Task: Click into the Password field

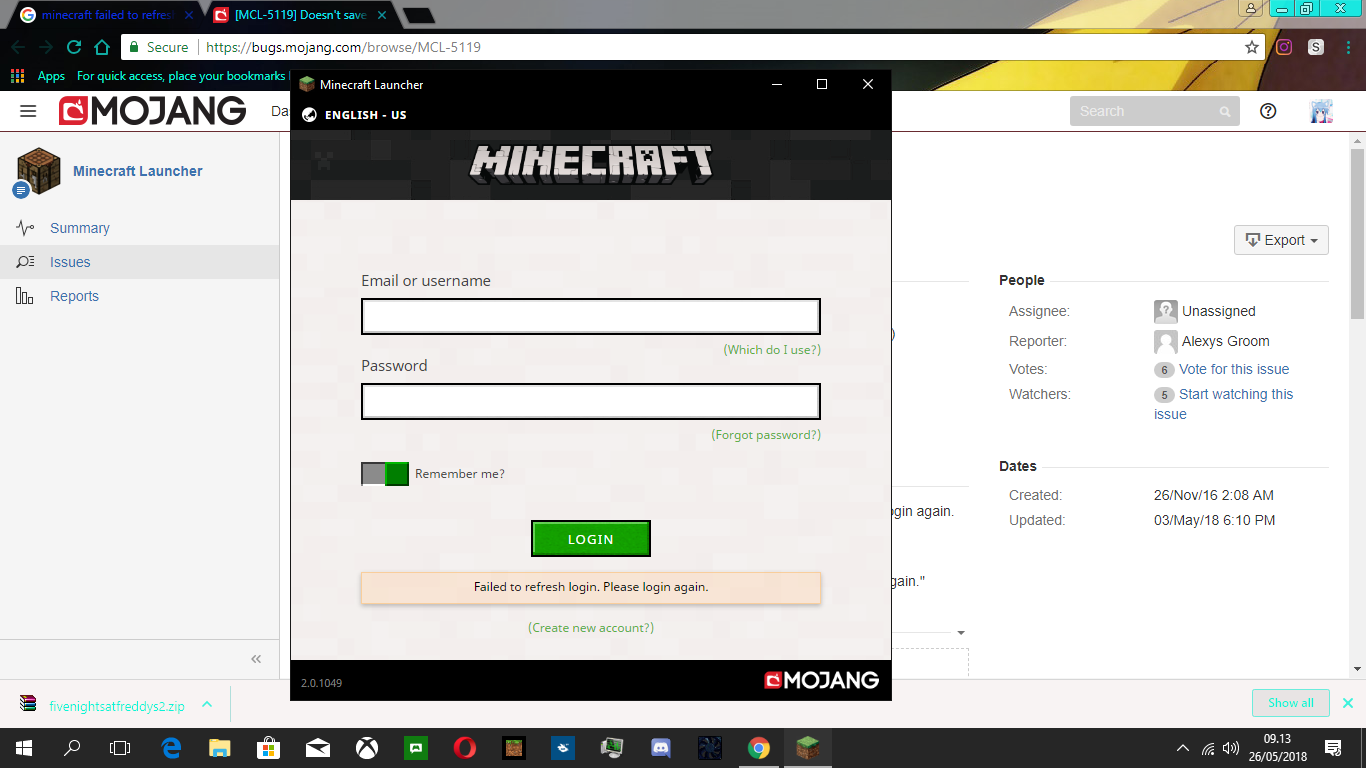Action: (591, 401)
